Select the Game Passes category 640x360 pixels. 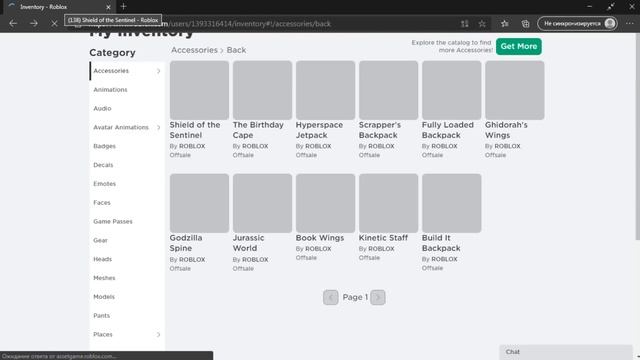[x=113, y=221]
